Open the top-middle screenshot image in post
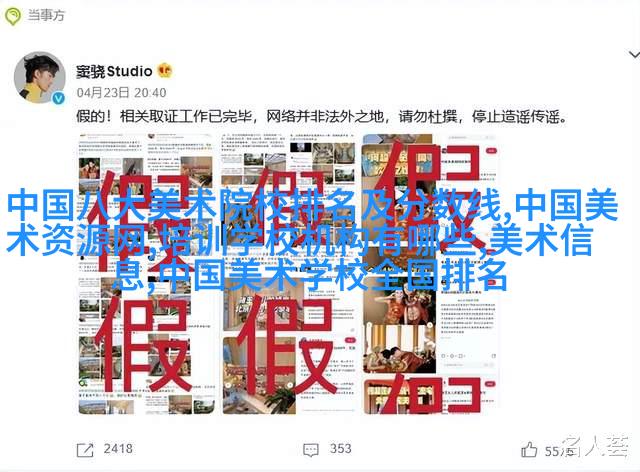This screenshot has width=640, height=472. 288,203
